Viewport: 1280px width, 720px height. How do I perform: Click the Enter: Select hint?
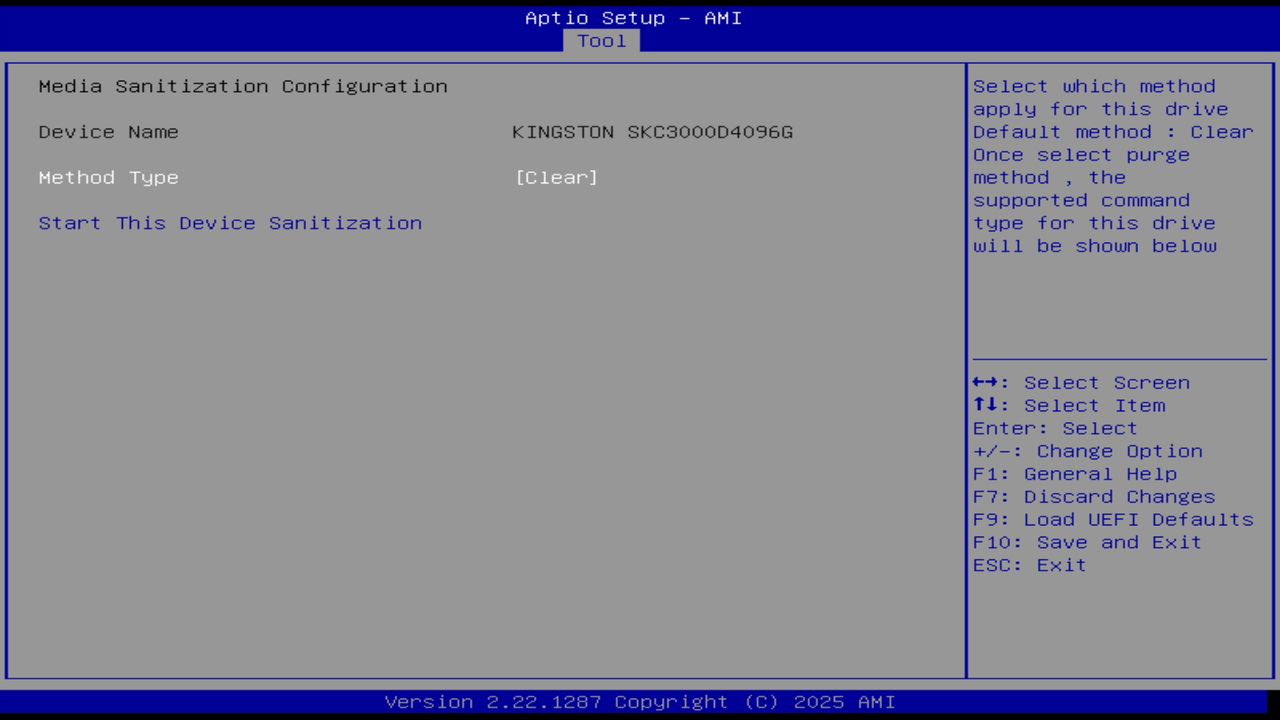1055,428
